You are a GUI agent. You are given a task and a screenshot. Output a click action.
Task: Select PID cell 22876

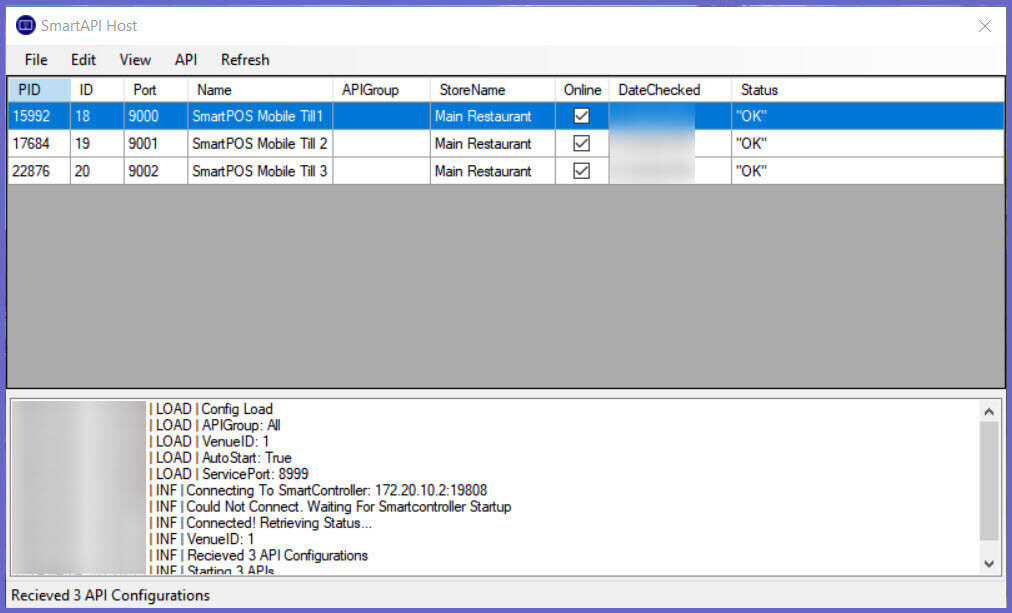39,171
